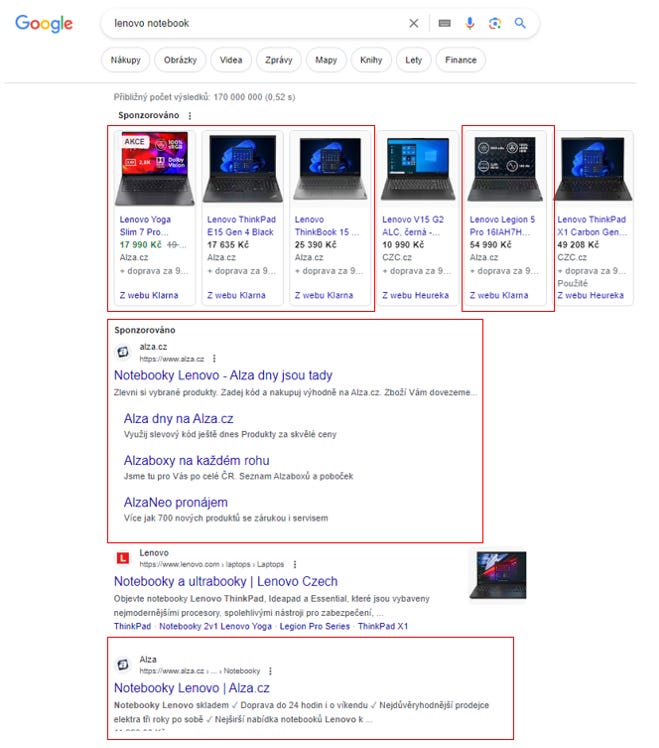This screenshot has height=748, width=659.
Task: Open Notebooky Lenovo - Alza dny jsou tady ad
Action: [223, 375]
